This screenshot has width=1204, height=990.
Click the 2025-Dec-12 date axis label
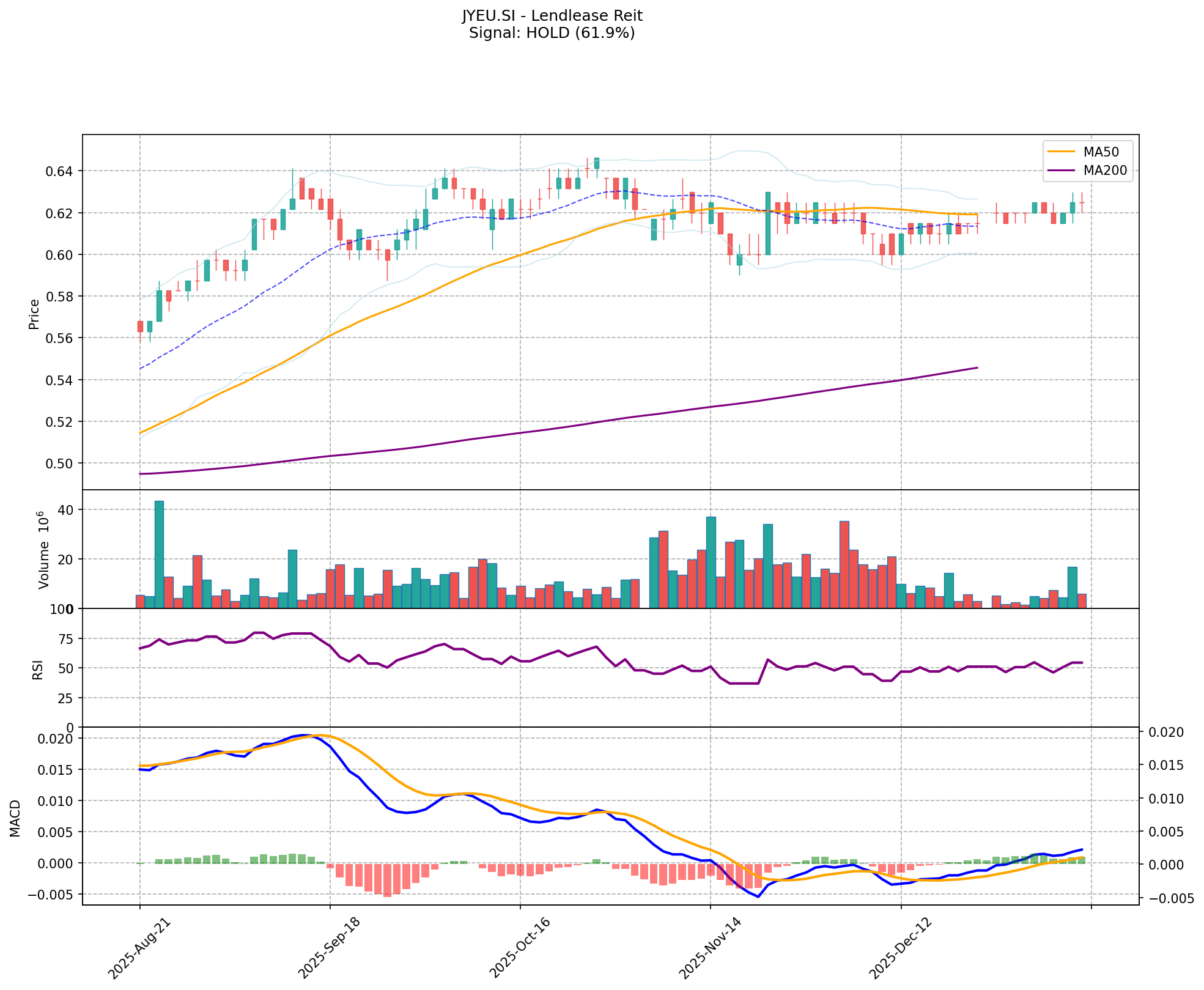coord(899,948)
